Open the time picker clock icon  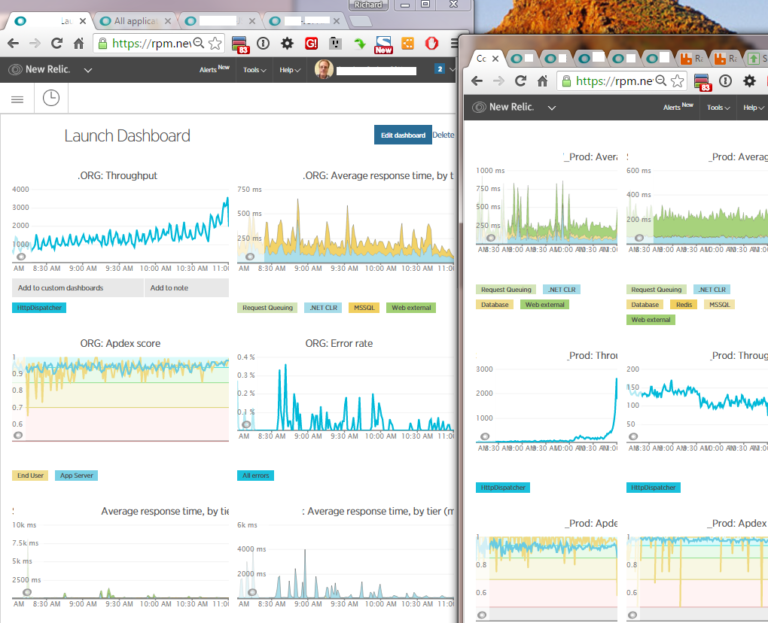[x=51, y=98]
